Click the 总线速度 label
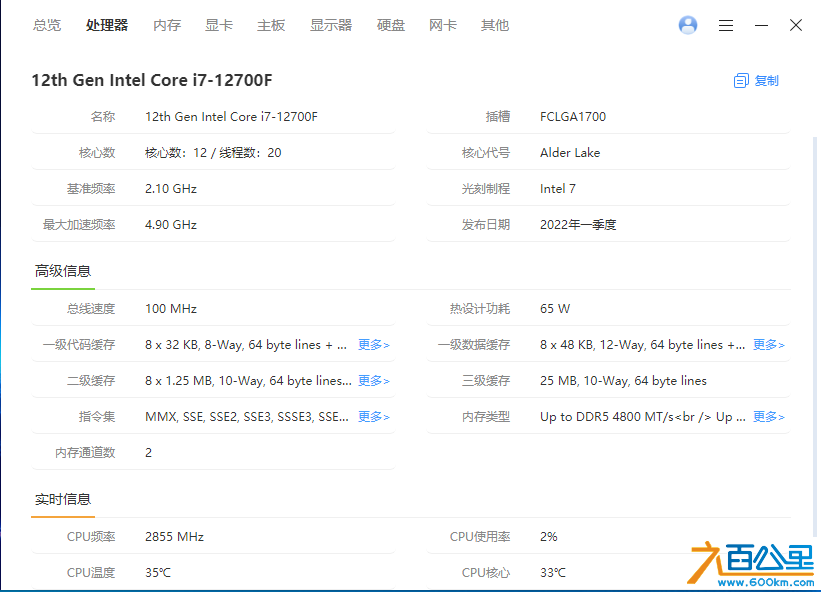Image resolution: width=821 pixels, height=592 pixels. tap(91, 309)
